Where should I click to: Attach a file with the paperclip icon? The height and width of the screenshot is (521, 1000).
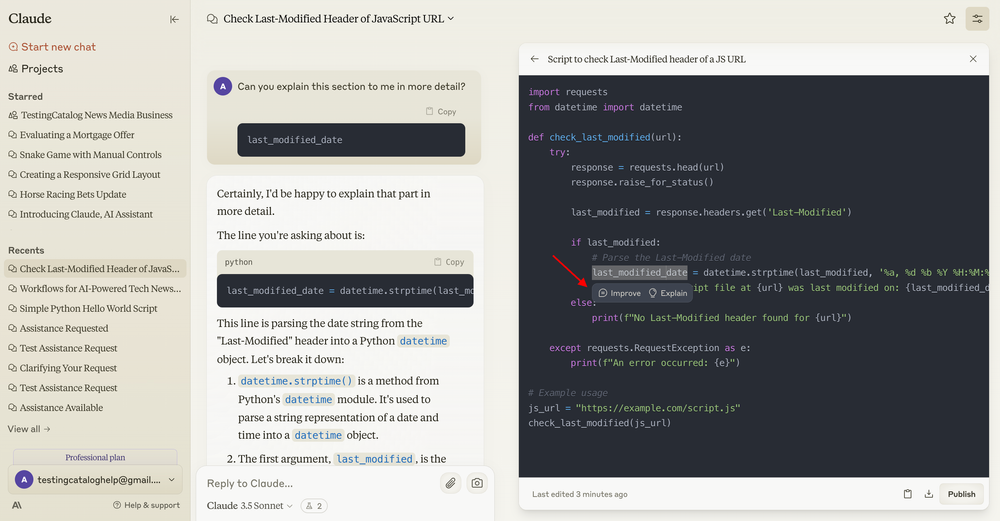coord(451,483)
